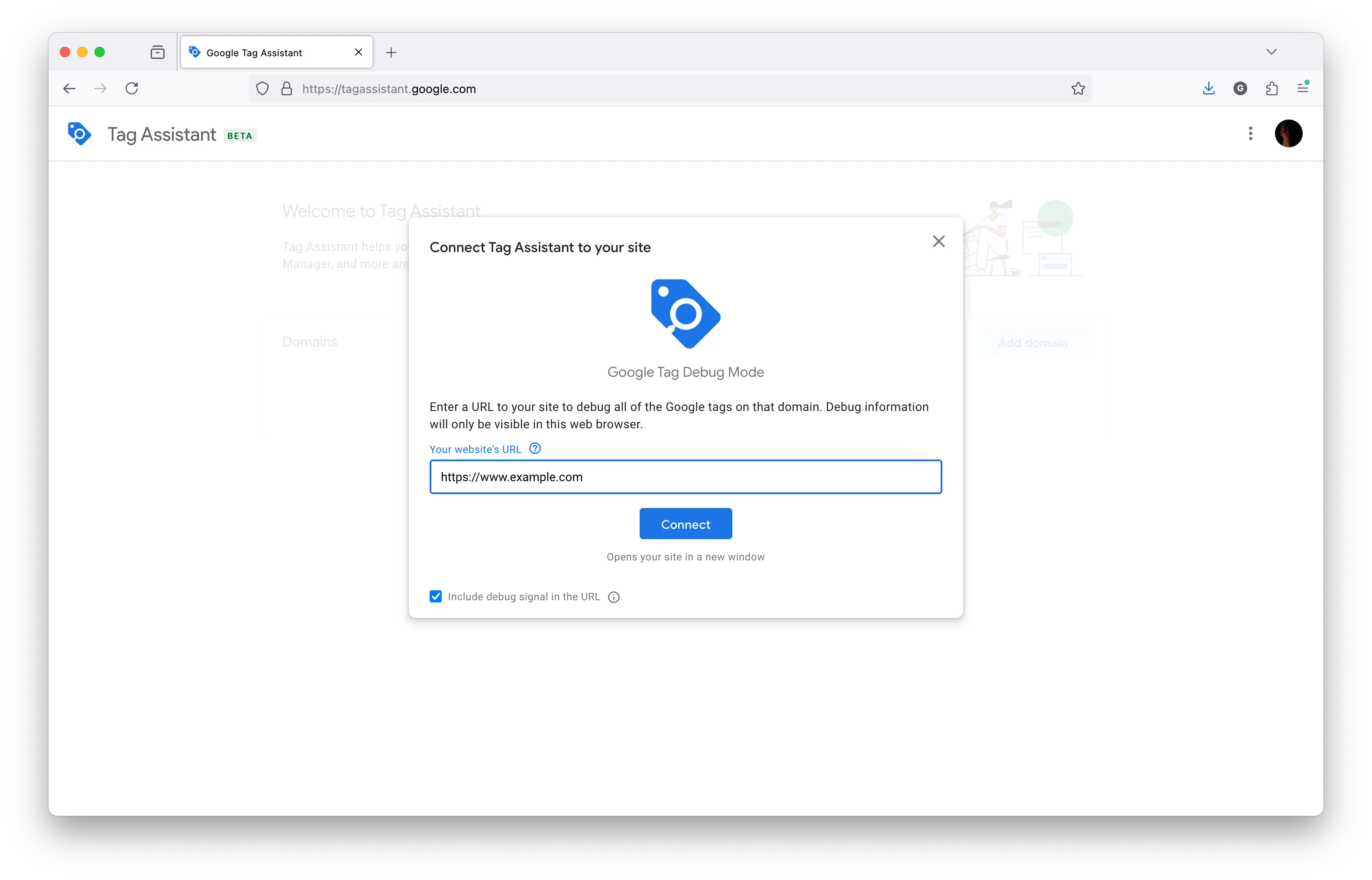Click the "Opens your site in a new window" text
1372x880 pixels.
point(685,556)
